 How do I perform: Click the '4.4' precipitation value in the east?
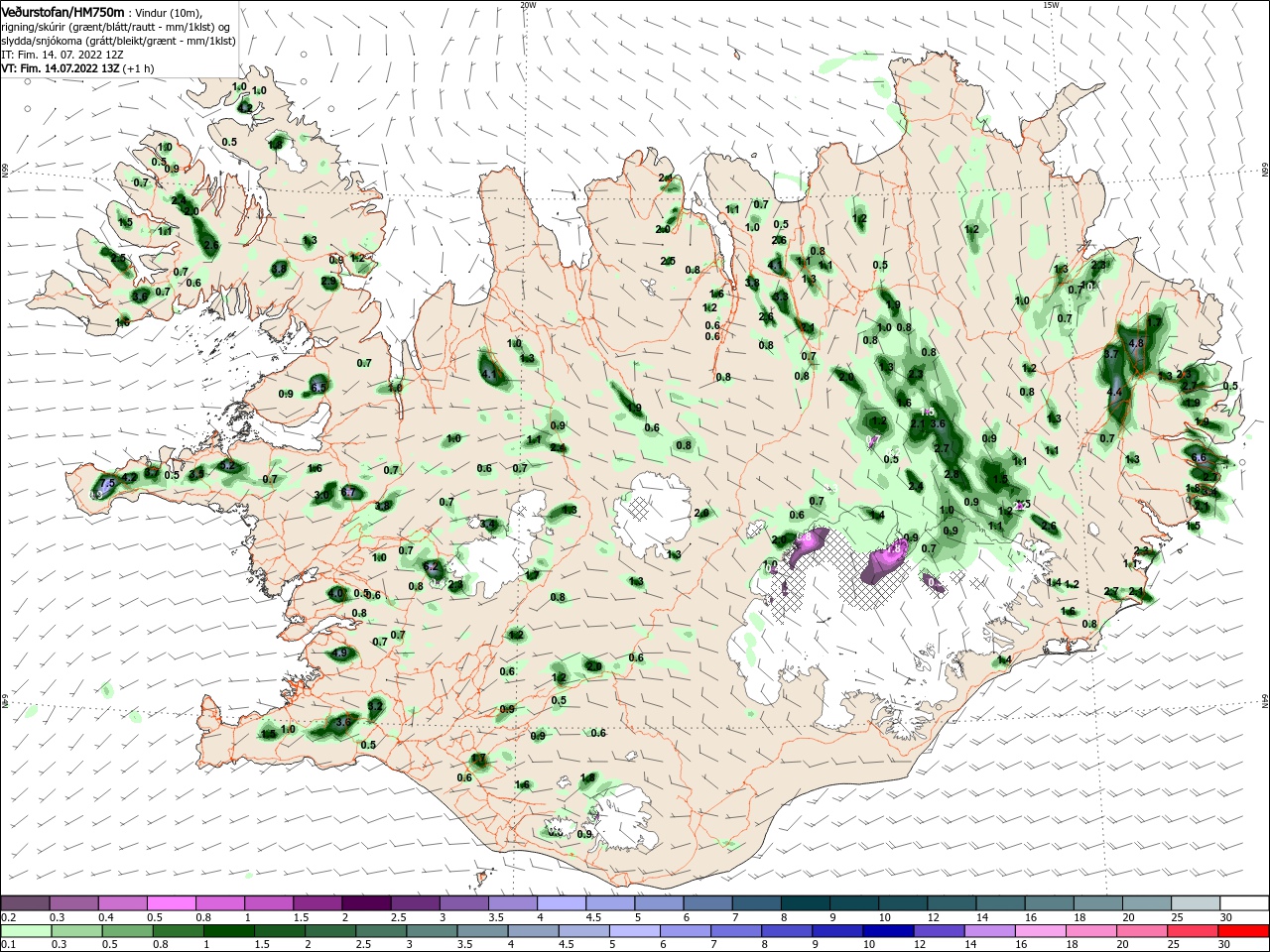[x=1114, y=393]
